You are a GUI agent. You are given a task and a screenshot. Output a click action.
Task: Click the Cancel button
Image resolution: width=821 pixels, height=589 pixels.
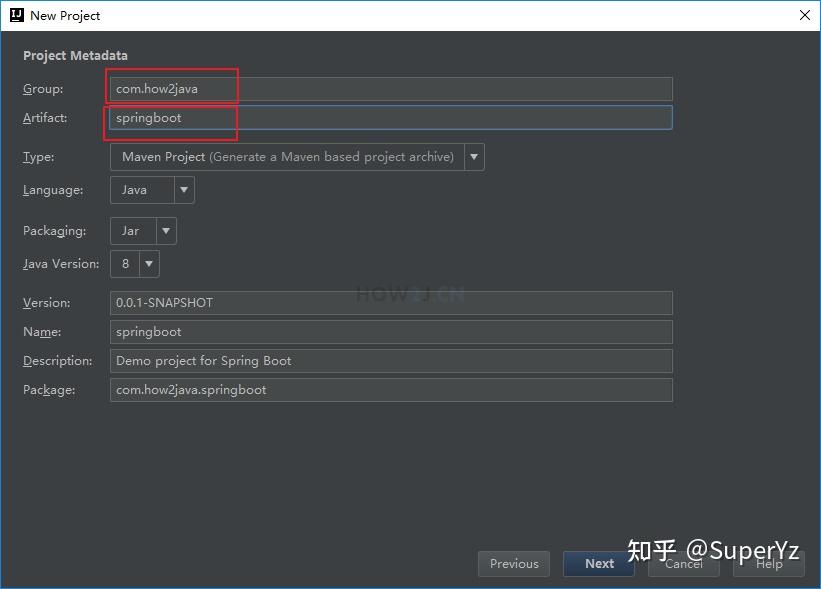coord(684,564)
